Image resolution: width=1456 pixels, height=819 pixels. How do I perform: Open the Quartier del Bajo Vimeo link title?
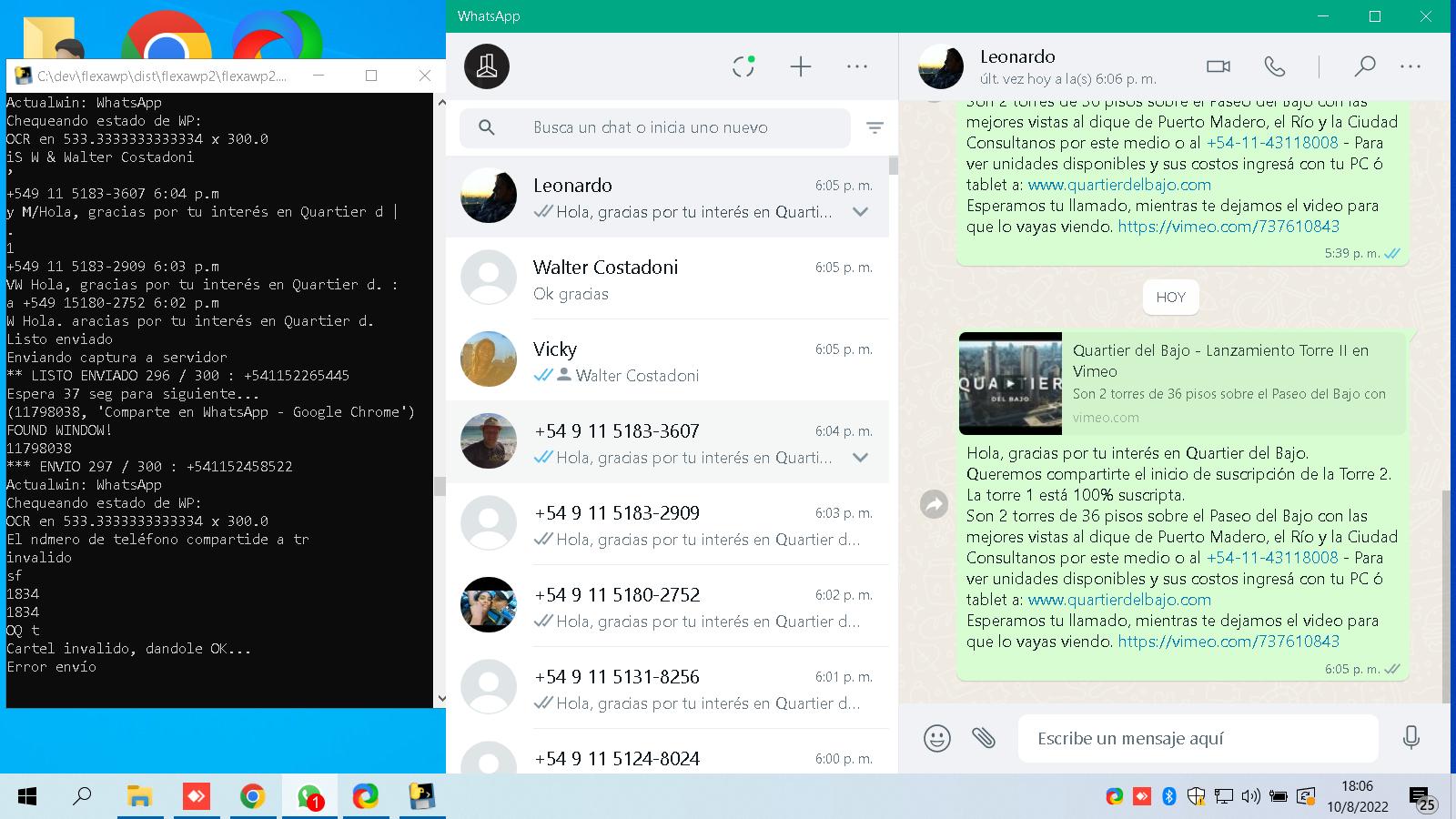tap(1220, 360)
